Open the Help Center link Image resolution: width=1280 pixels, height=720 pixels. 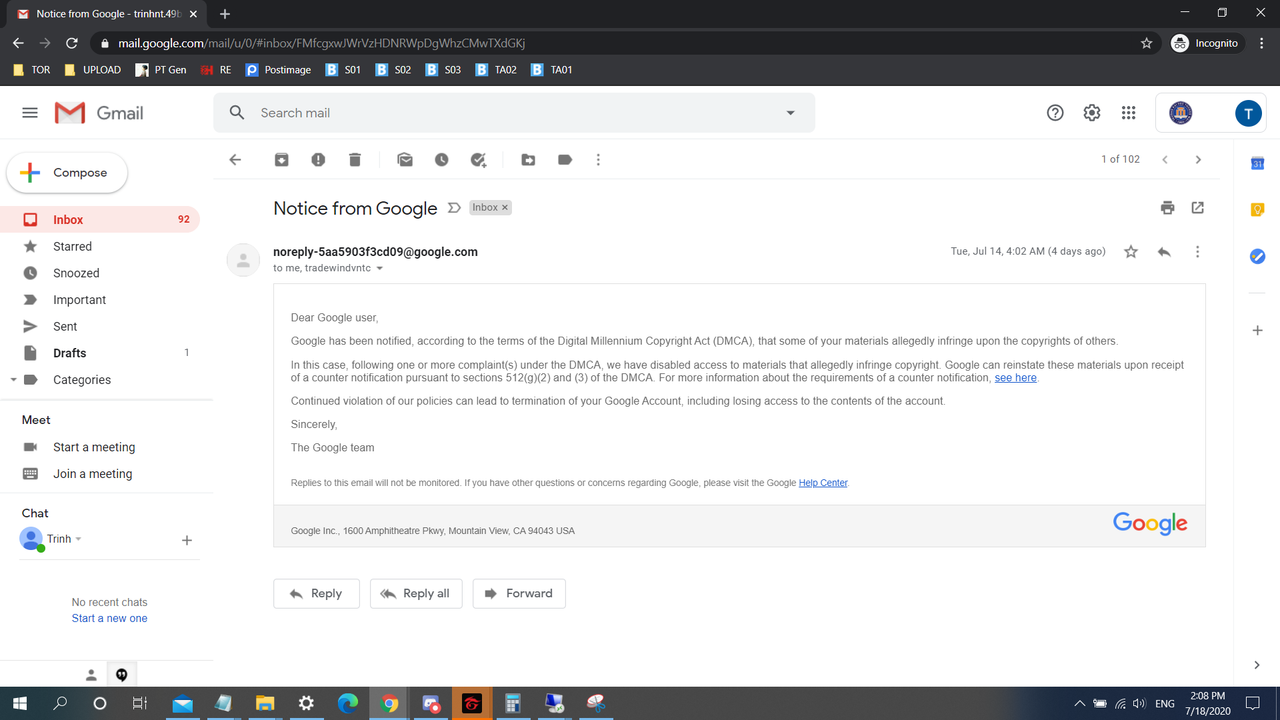coord(823,483)
